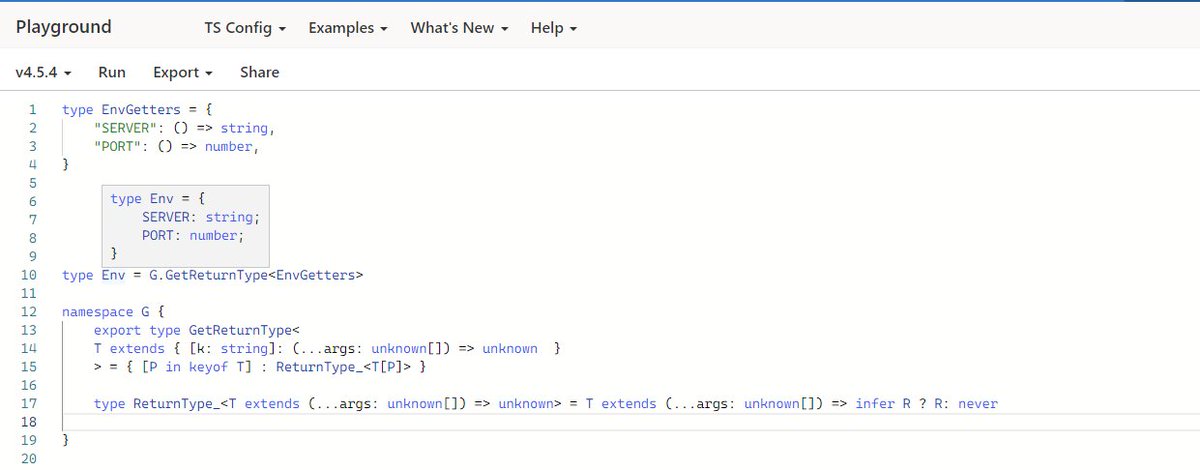Click 'ReturnType_<T[P]>' on line 15
Screen dimensions: 1200x470
tap(343, 367)
